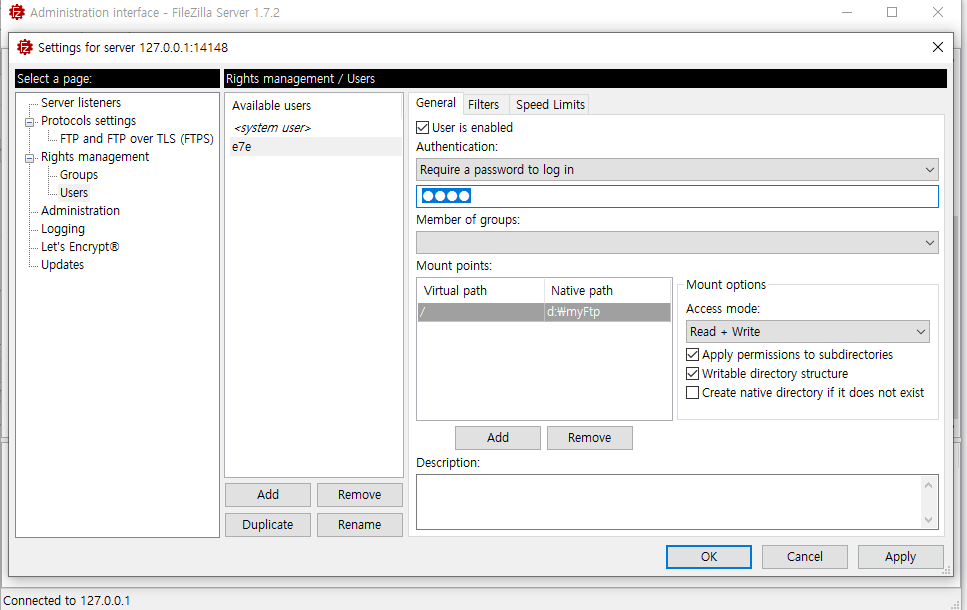Select the d:\myFtp native path cell

(x=607, y=312)
